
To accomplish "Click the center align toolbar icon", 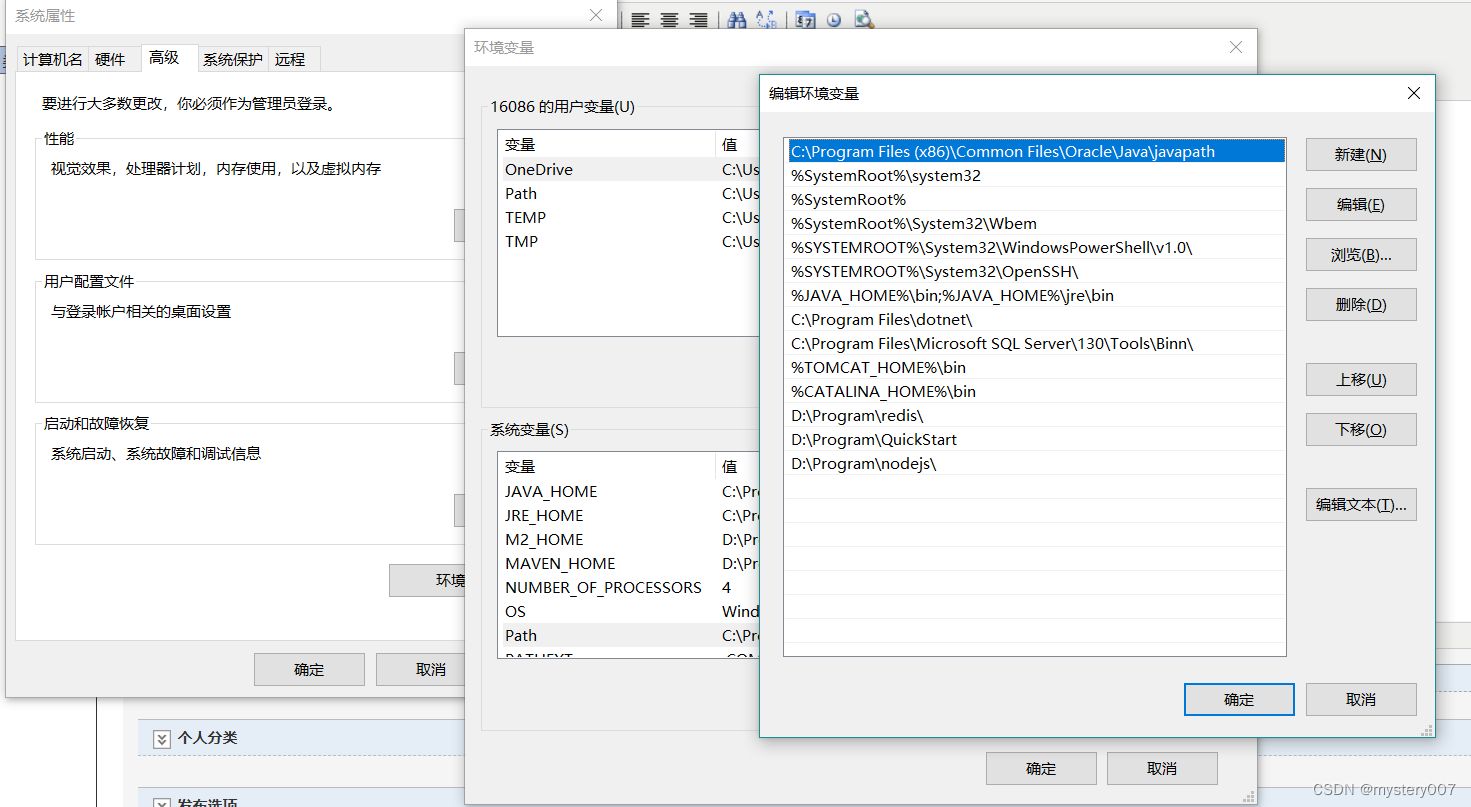I will 669,19.
